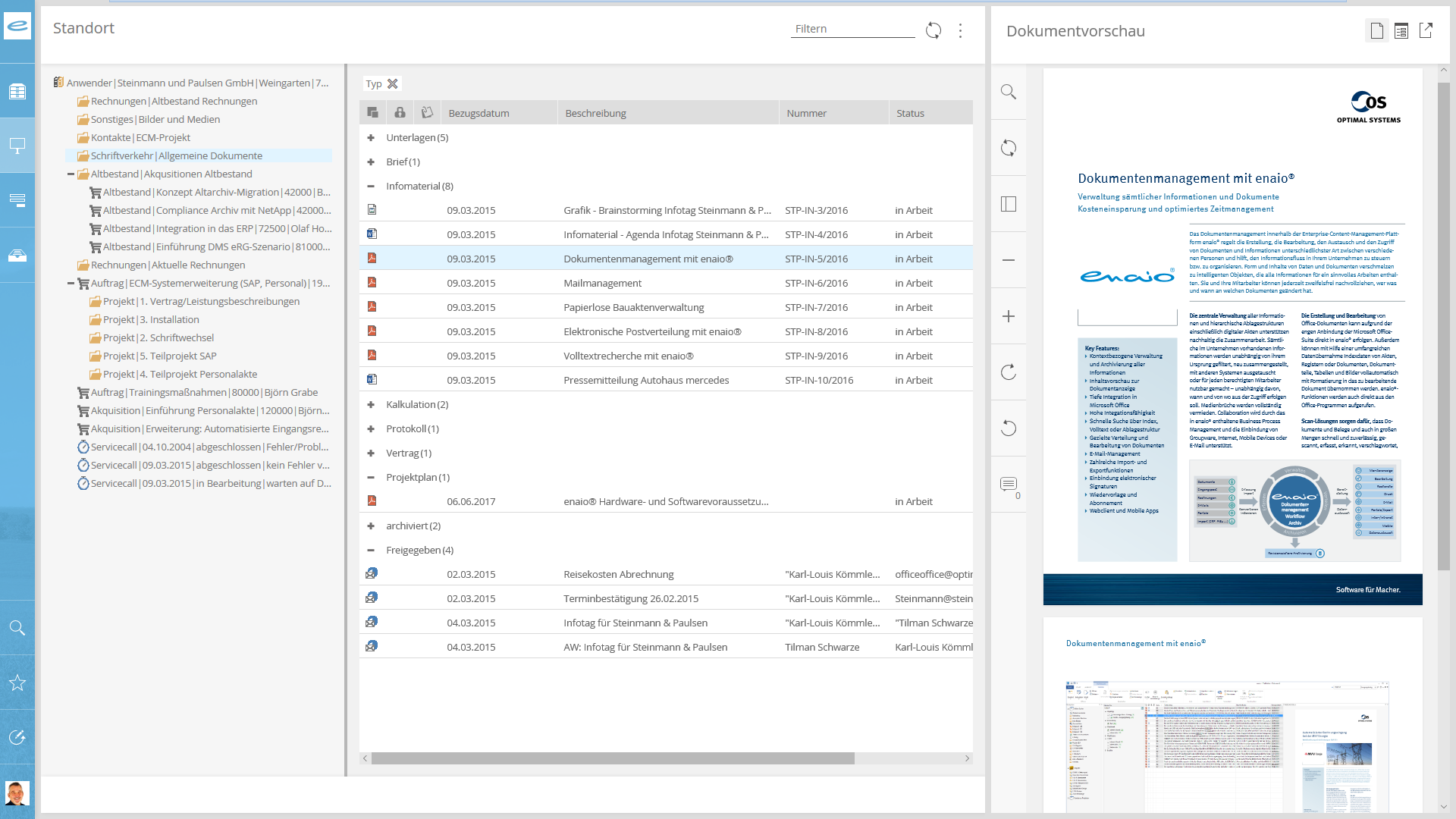1456x819 pixels.
Task: Open favorites star in left sidebar
Action: coord(17,682)
